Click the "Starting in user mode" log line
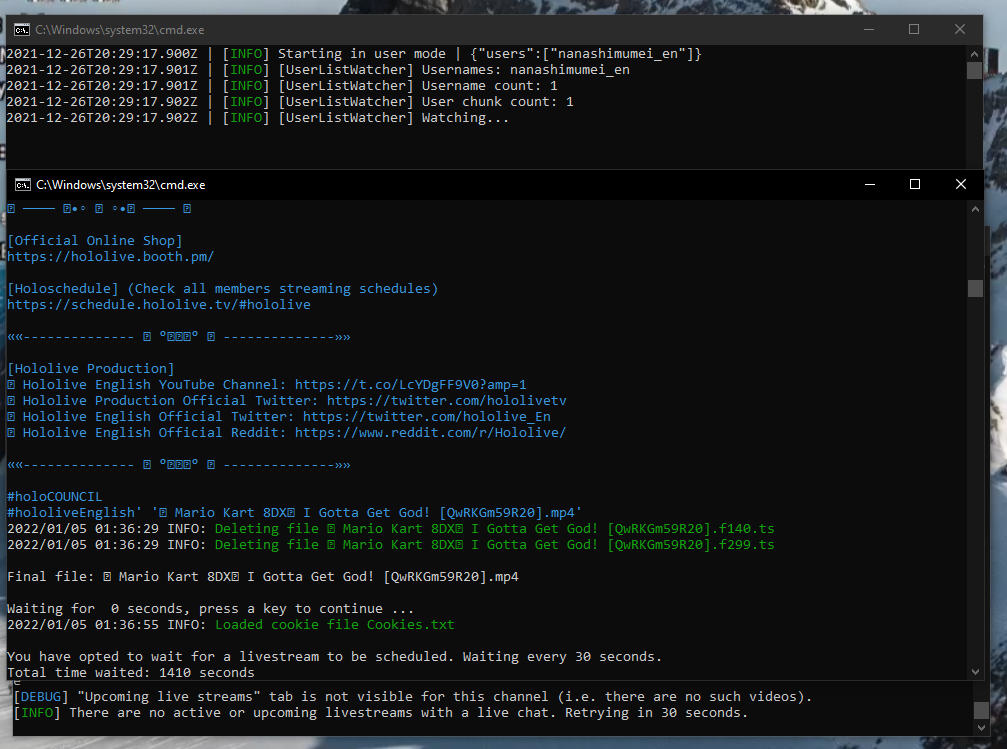Screen dimensions: 1007x749 pyautogui.click(x=354, y=54)
